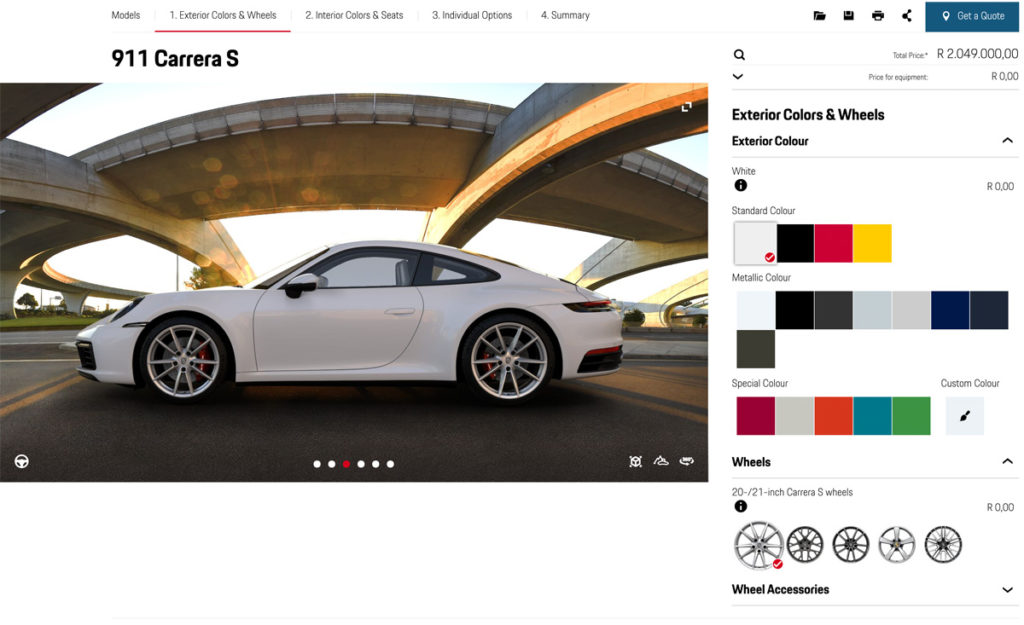Click the 'Custom Colour' label
The width and height of the screenshot is (1024, 625).
click(970, 383)
